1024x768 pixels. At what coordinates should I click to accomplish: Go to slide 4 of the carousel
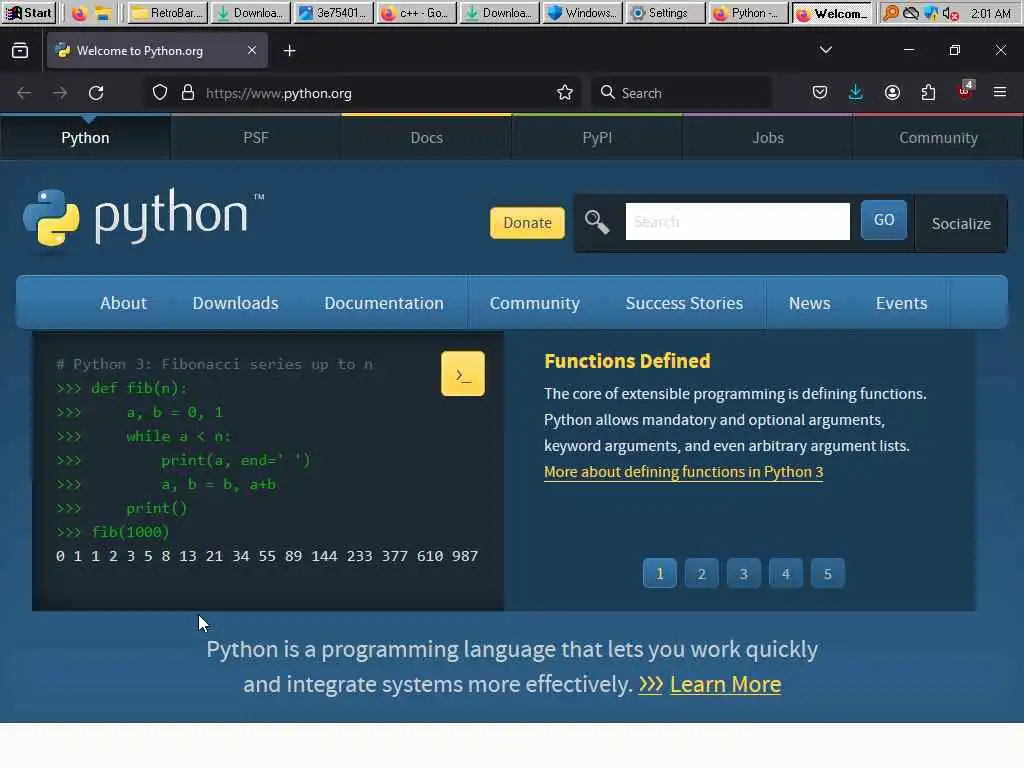tap(786, 573)
